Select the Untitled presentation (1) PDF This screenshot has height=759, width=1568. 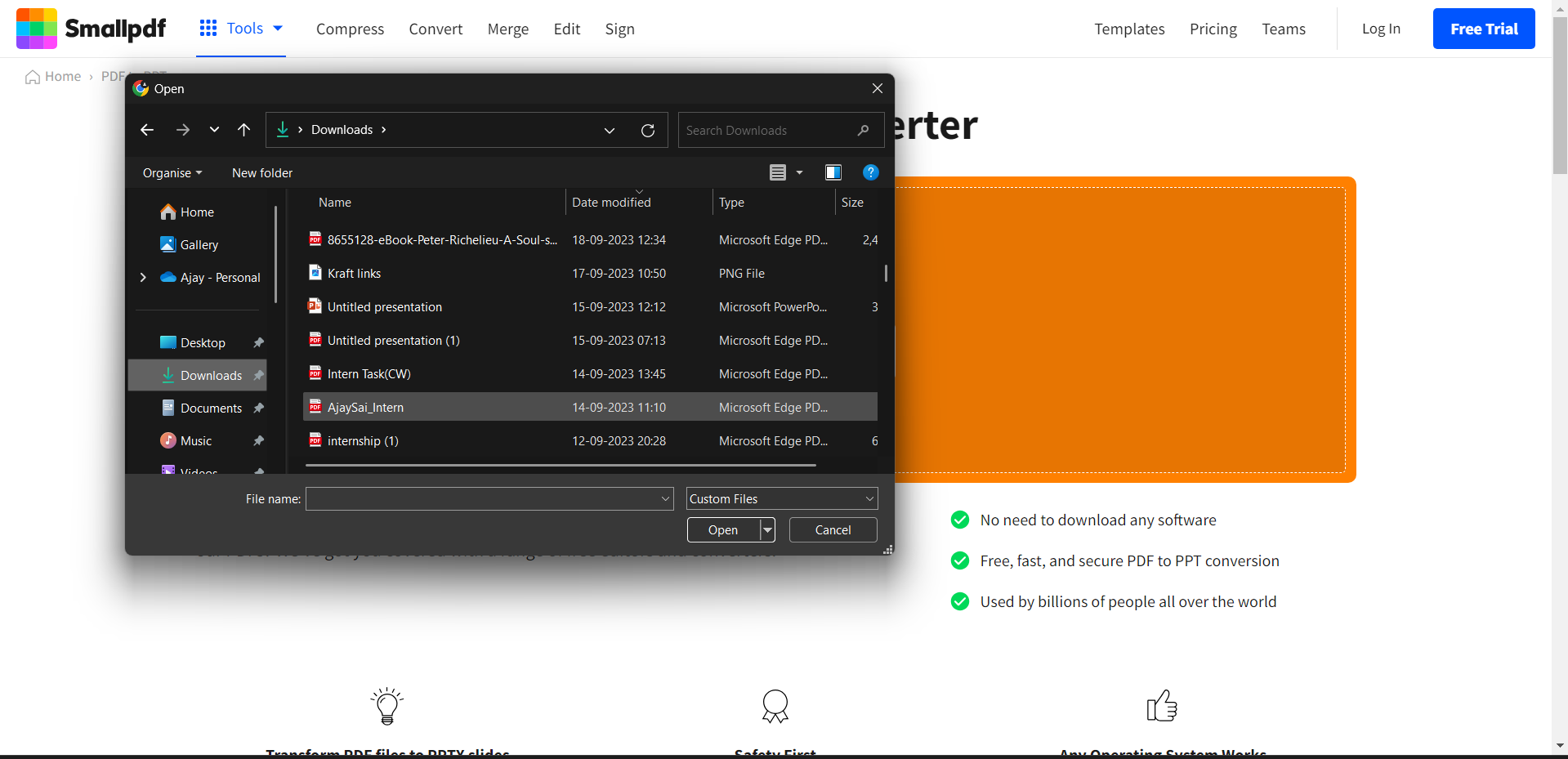[591, 341]
